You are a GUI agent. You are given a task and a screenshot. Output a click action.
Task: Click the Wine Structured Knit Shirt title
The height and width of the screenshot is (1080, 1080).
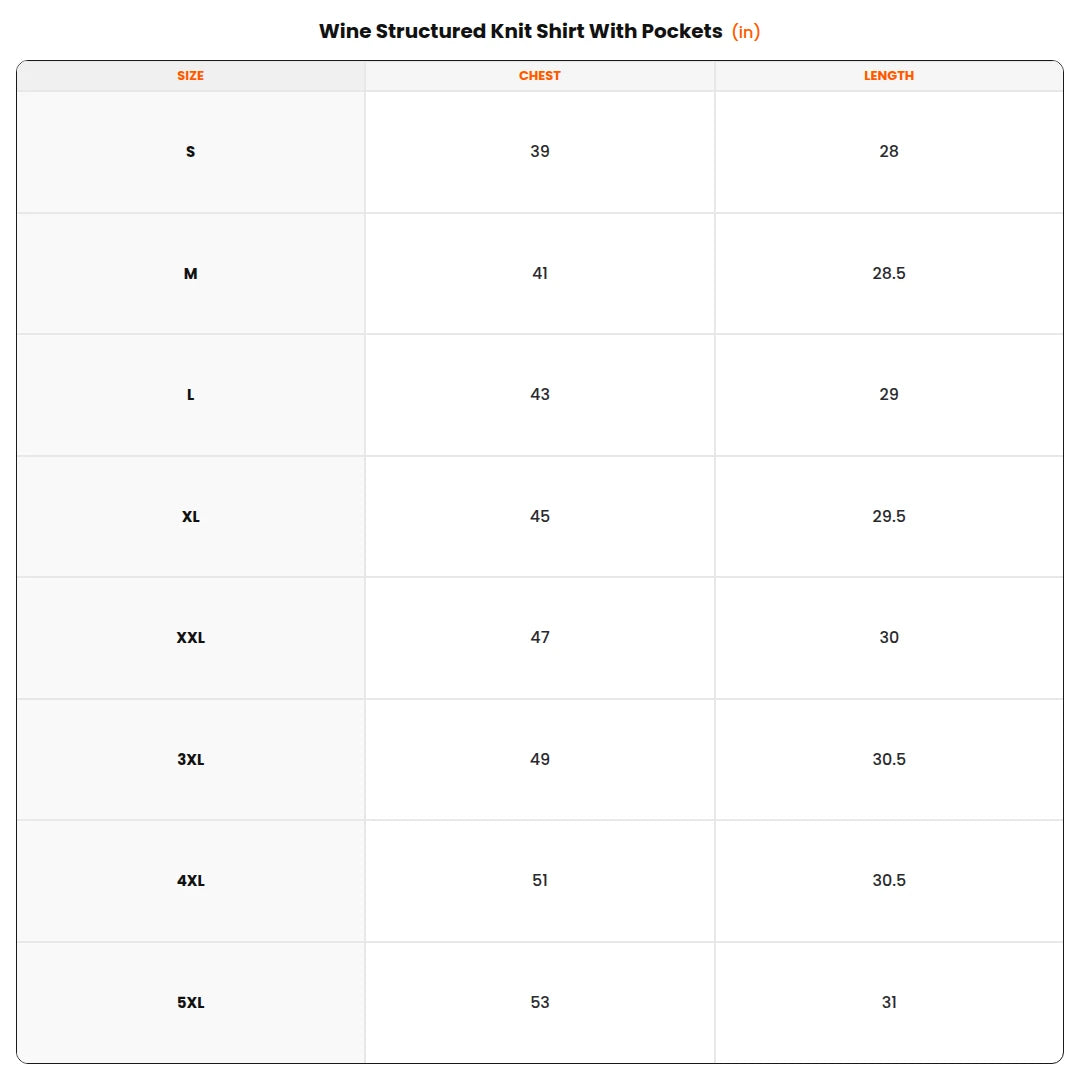521,31
